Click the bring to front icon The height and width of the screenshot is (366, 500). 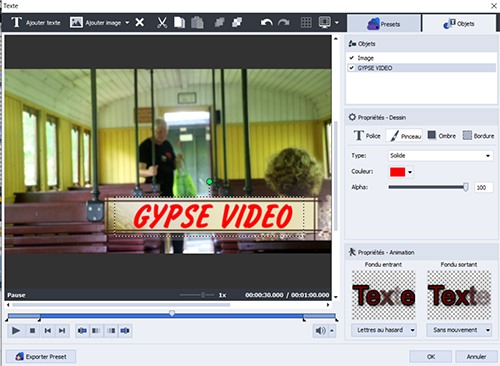(x=219, y=22)
